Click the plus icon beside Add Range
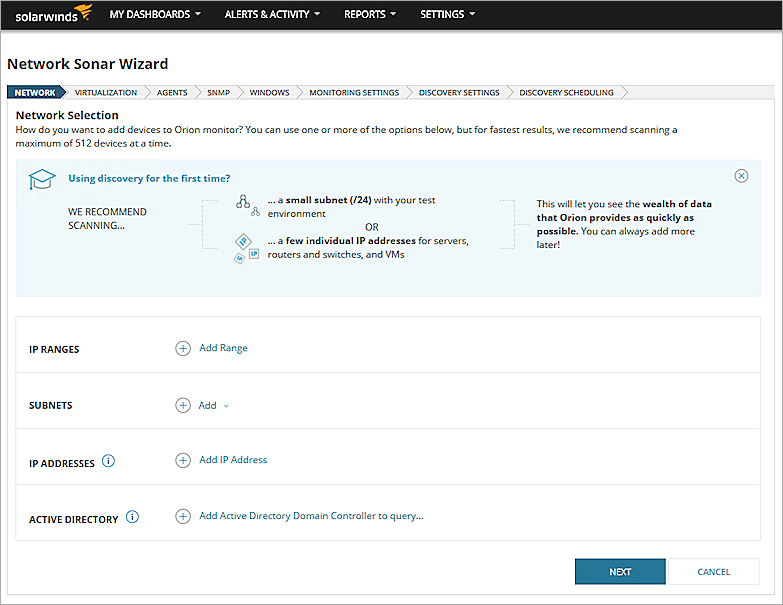Viewport: 783px width, 605px height. click(x=183, y=349)
